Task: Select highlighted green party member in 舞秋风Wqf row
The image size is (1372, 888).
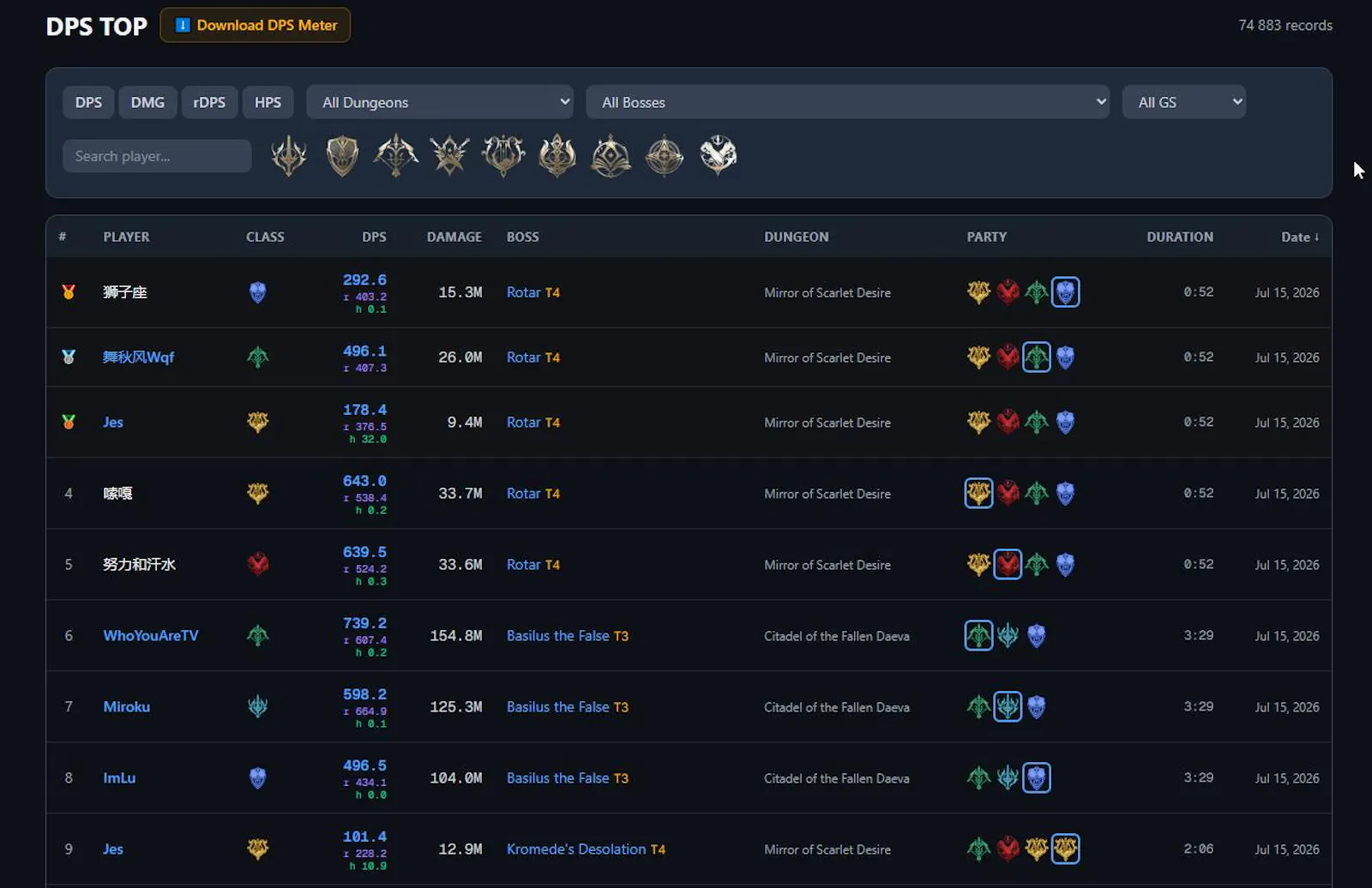Action: tap(1037, 357)
